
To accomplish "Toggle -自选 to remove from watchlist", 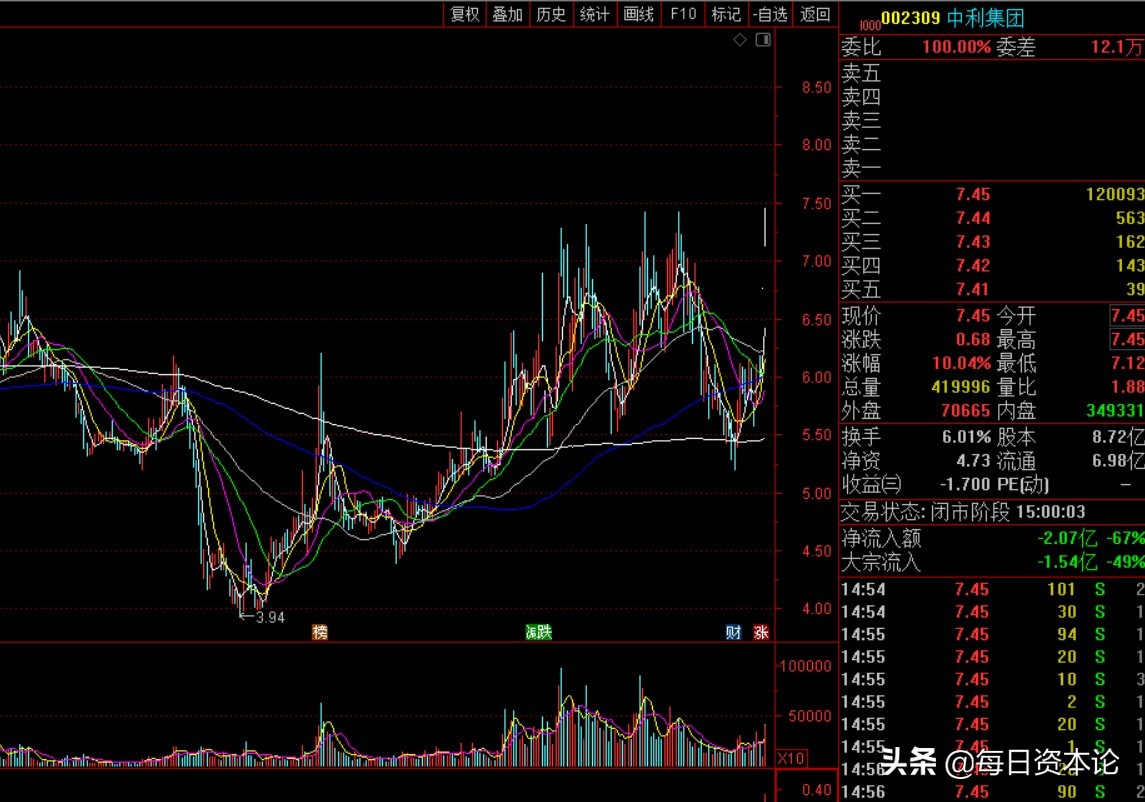I will (x=770, y=14).
